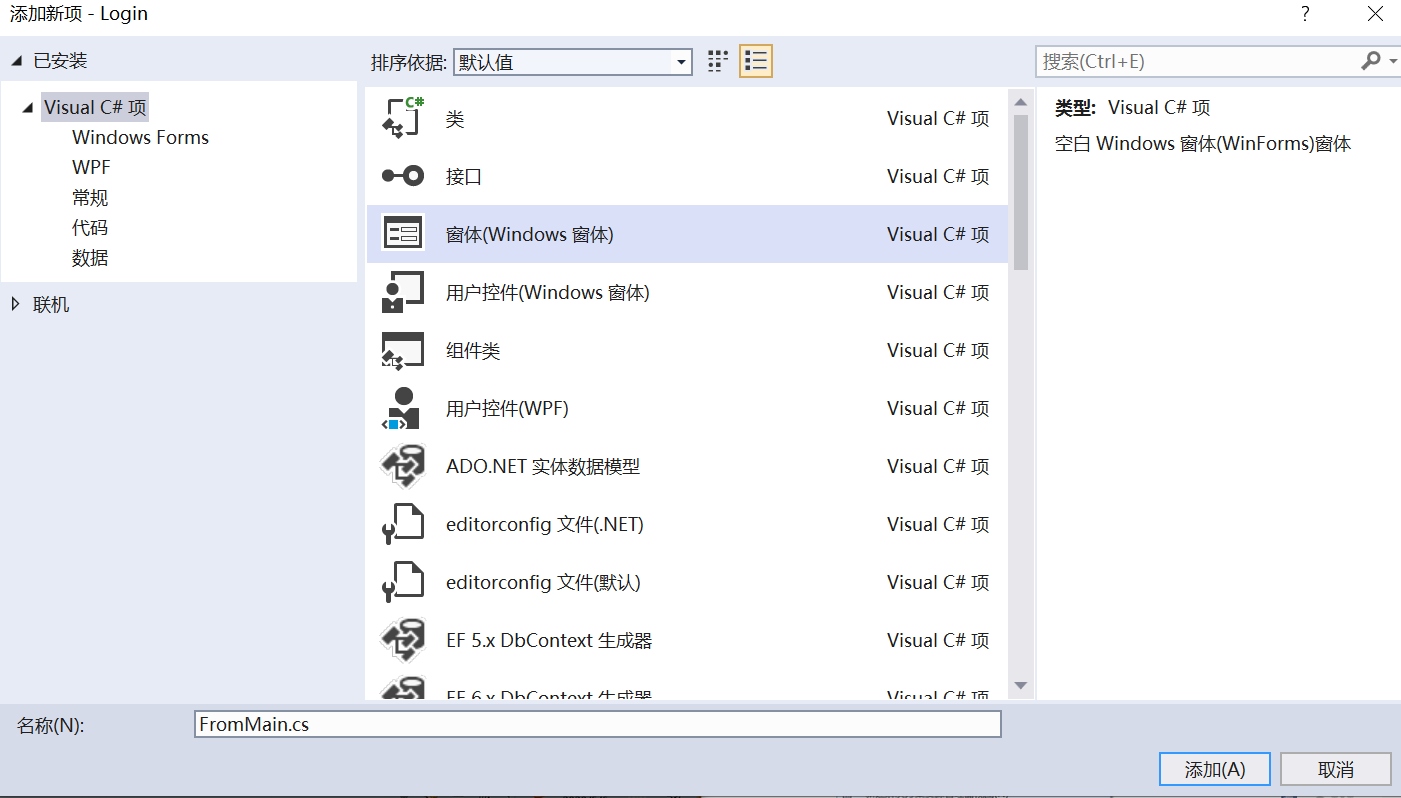Select EF 5.x DbContext 生成器 row text

click(549, 641)
